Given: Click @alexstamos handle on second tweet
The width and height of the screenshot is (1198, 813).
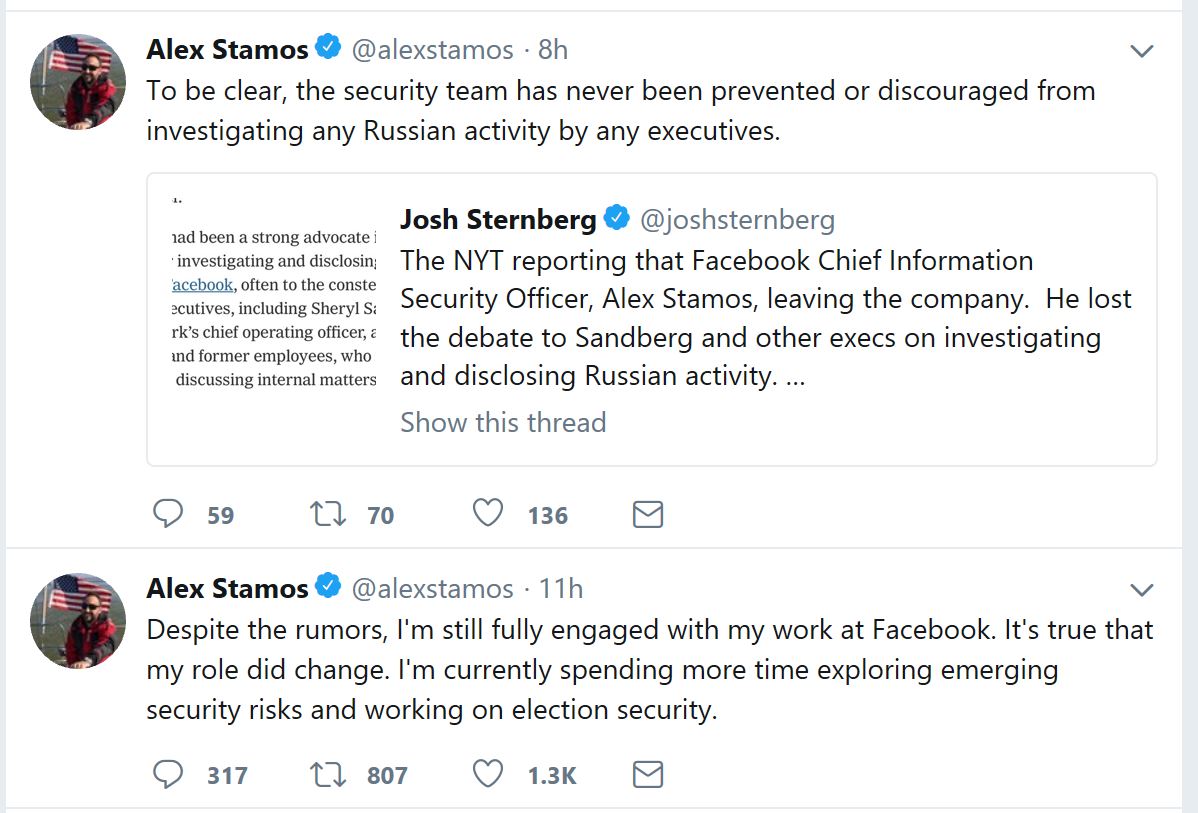Looking at the screenshot, I should (432, 588).
